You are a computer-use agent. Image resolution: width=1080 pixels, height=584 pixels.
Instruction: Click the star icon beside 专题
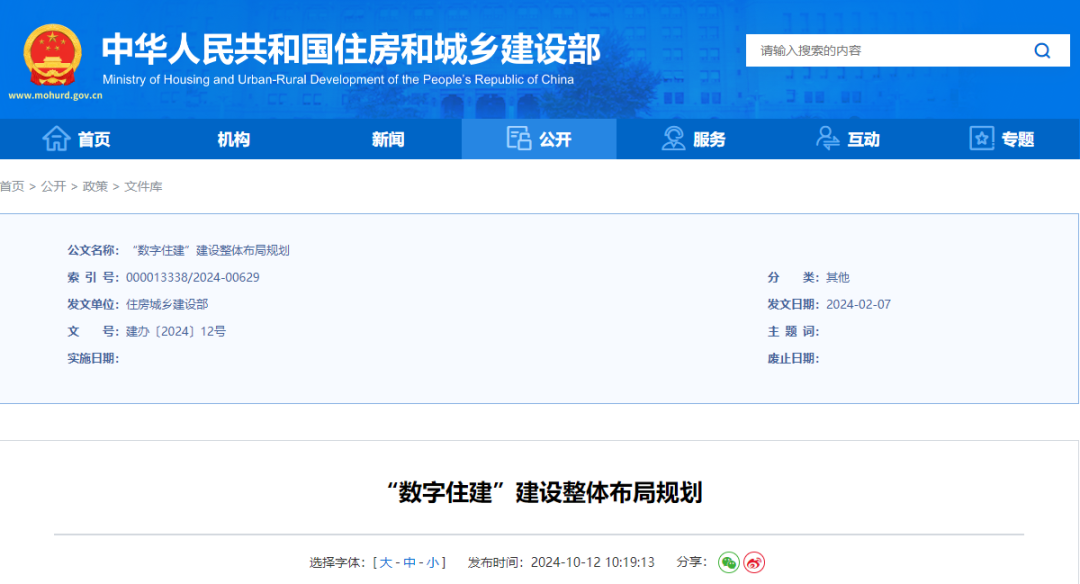(982, 139)
